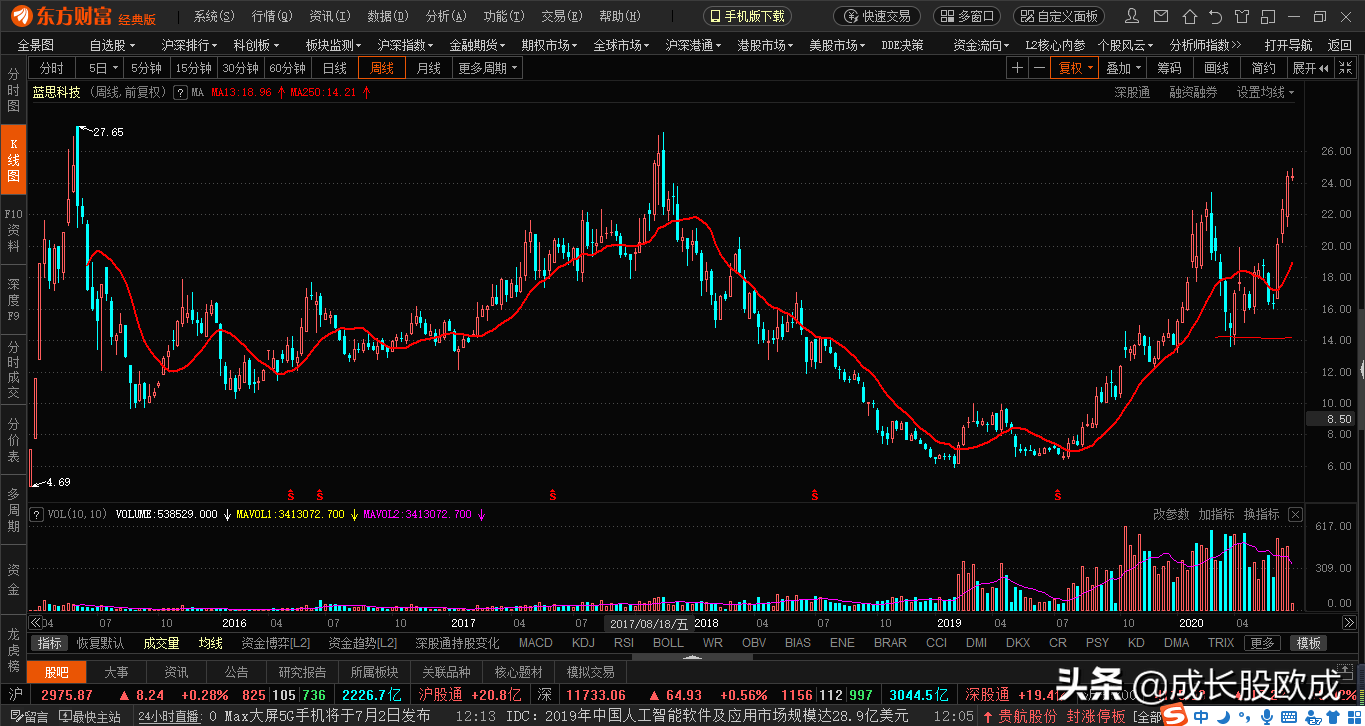The image size is (1365, 726).
Task: Open the mail messages icon
Action: pos(1160,17)
